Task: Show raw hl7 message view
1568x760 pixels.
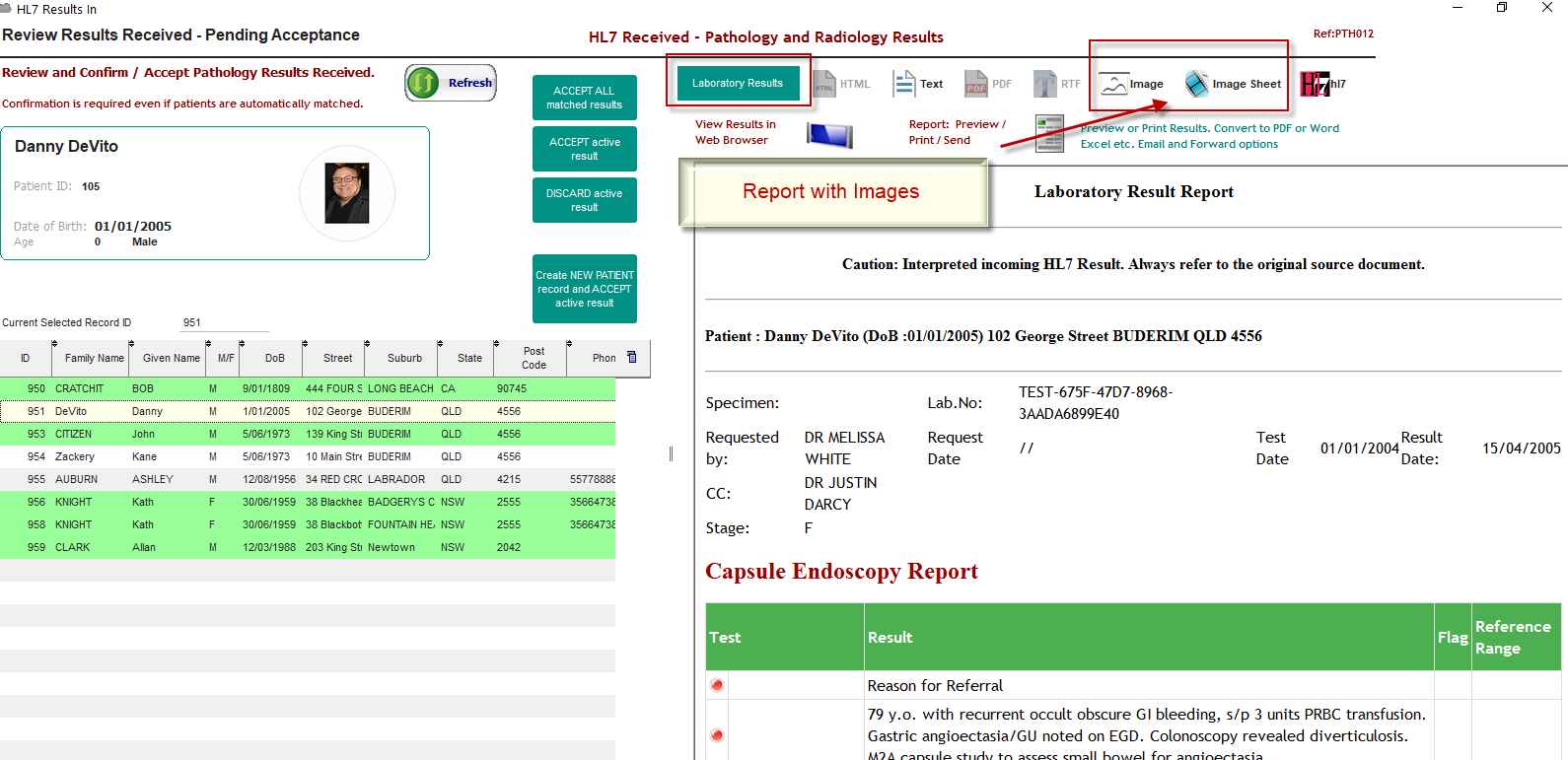Action: click(1322, 84)
